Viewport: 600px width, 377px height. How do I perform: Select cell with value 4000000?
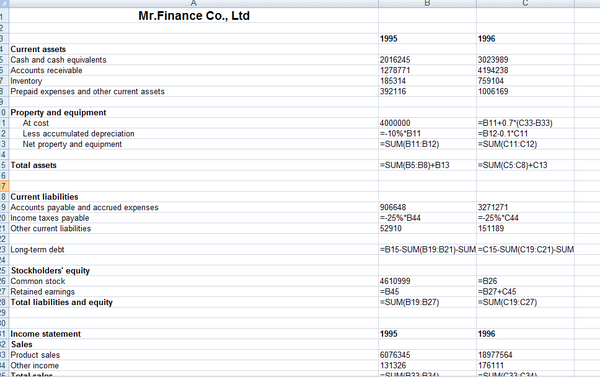395,123
